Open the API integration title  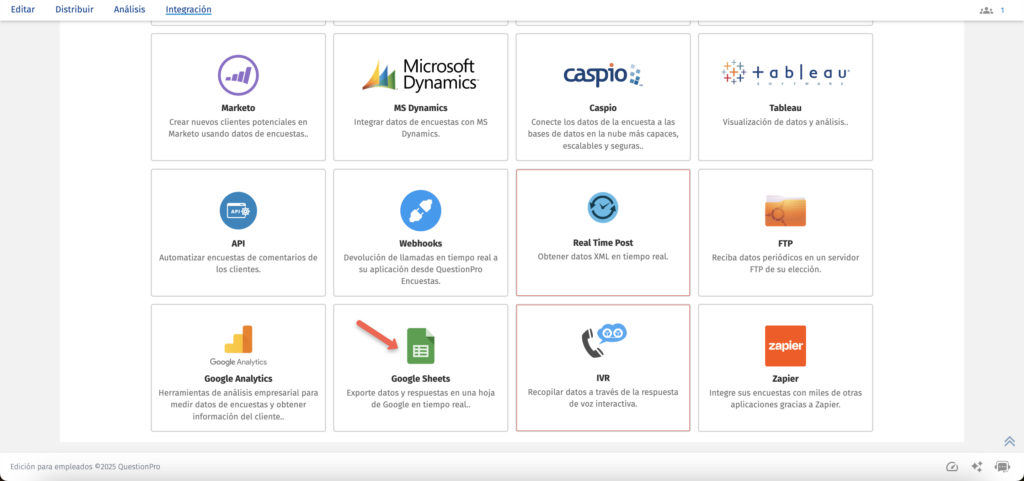point(238,243)
